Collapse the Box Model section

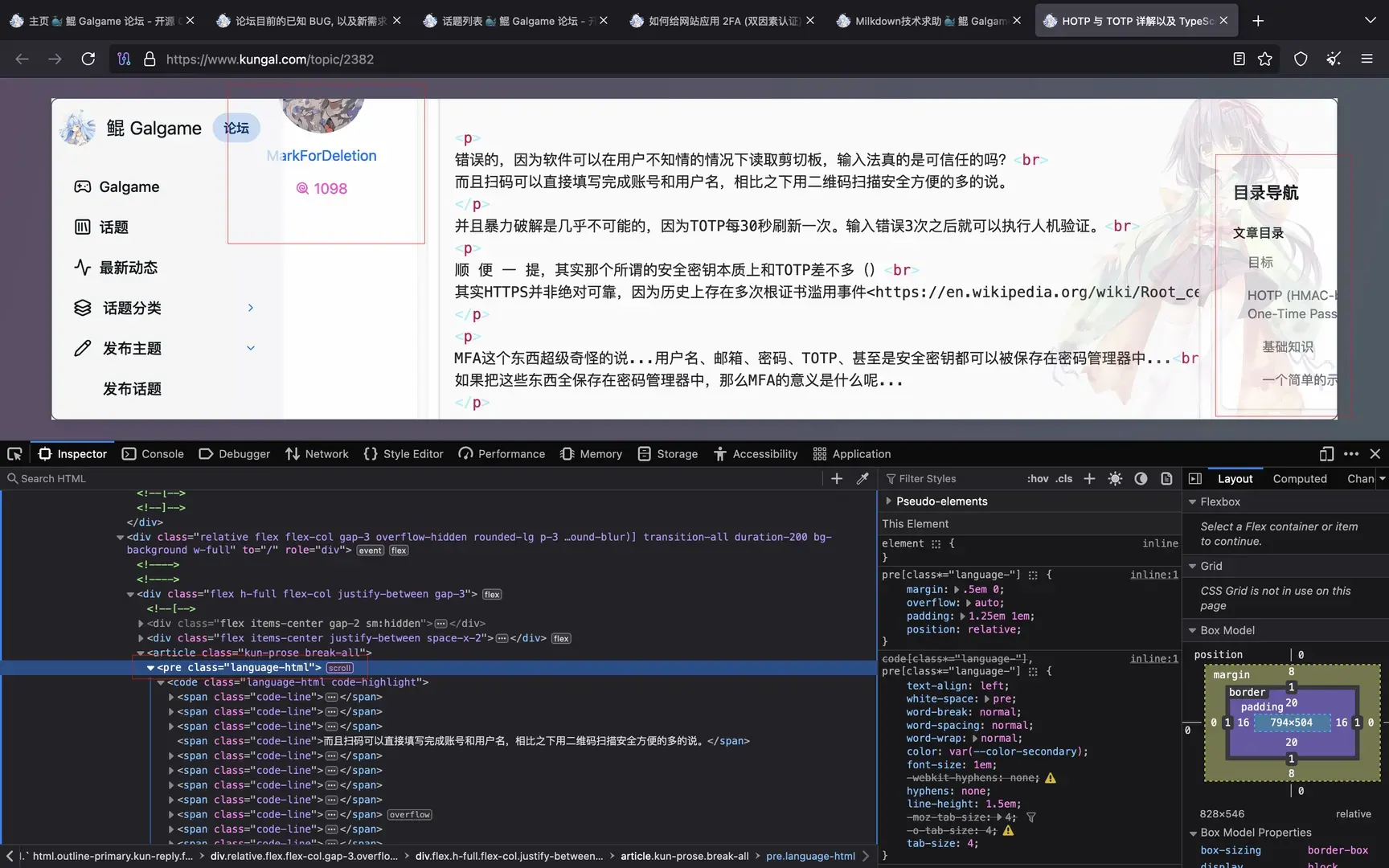coord(1193,630)
